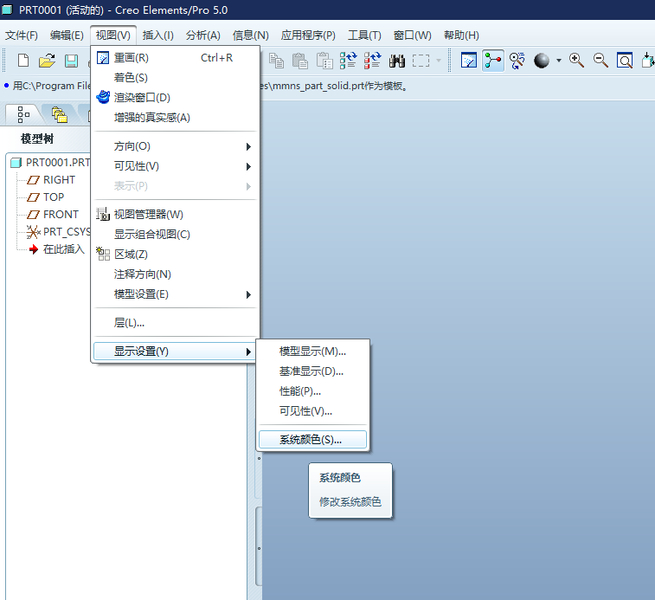Select the 在此插入 insert marker
This screenshot has height=600, width=655.
click(56, 249)
